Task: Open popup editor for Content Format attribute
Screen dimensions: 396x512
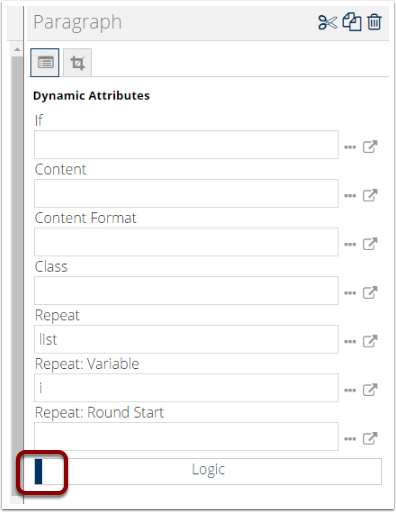Action: click(370, 244)
